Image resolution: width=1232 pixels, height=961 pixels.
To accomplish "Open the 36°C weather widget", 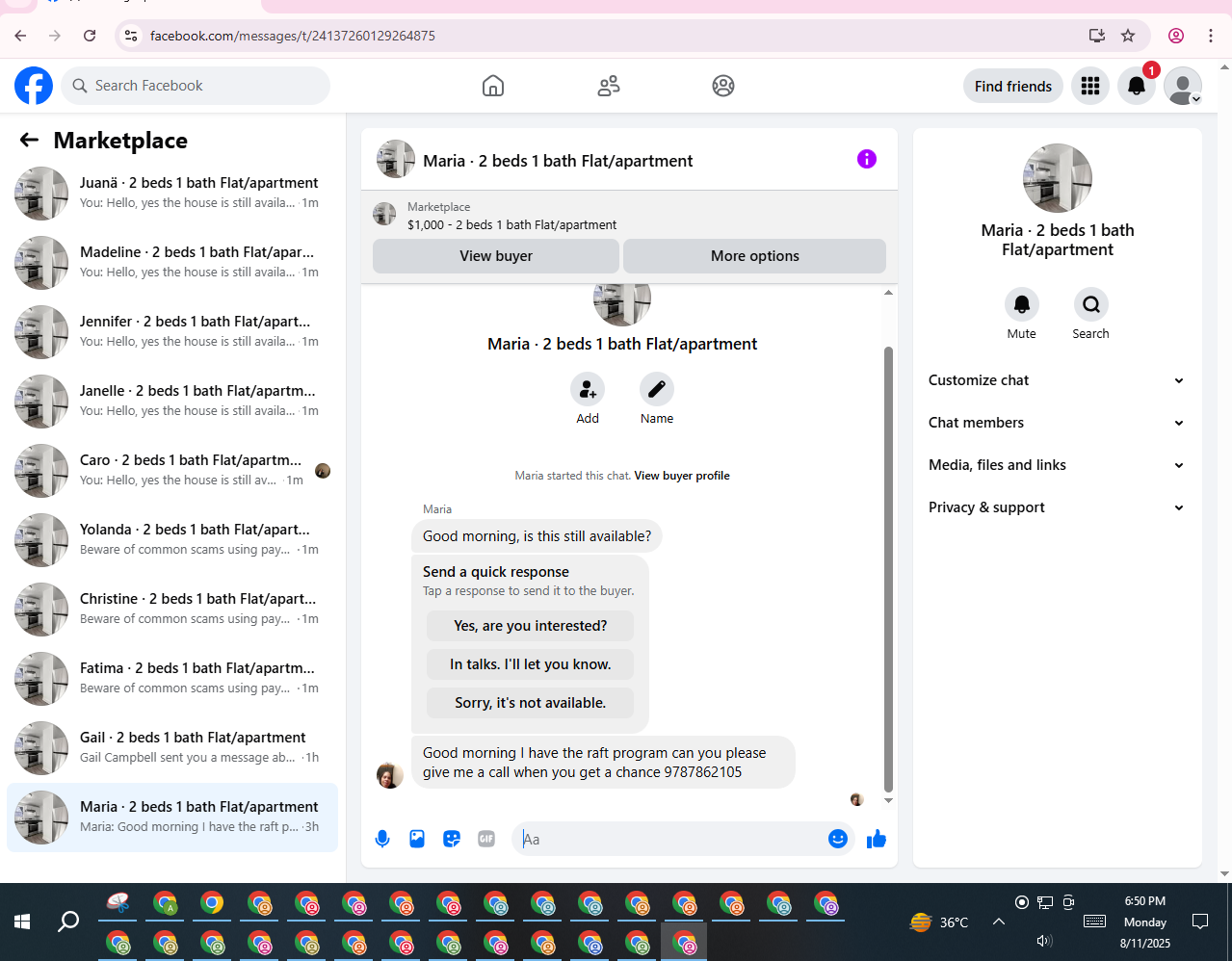I will [x=940, y=922].
